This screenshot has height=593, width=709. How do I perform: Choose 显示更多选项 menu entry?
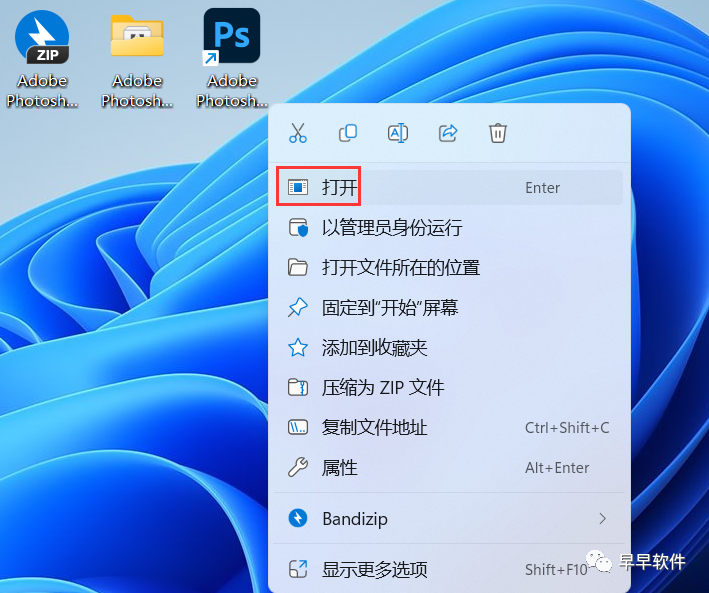click(449, 569)
